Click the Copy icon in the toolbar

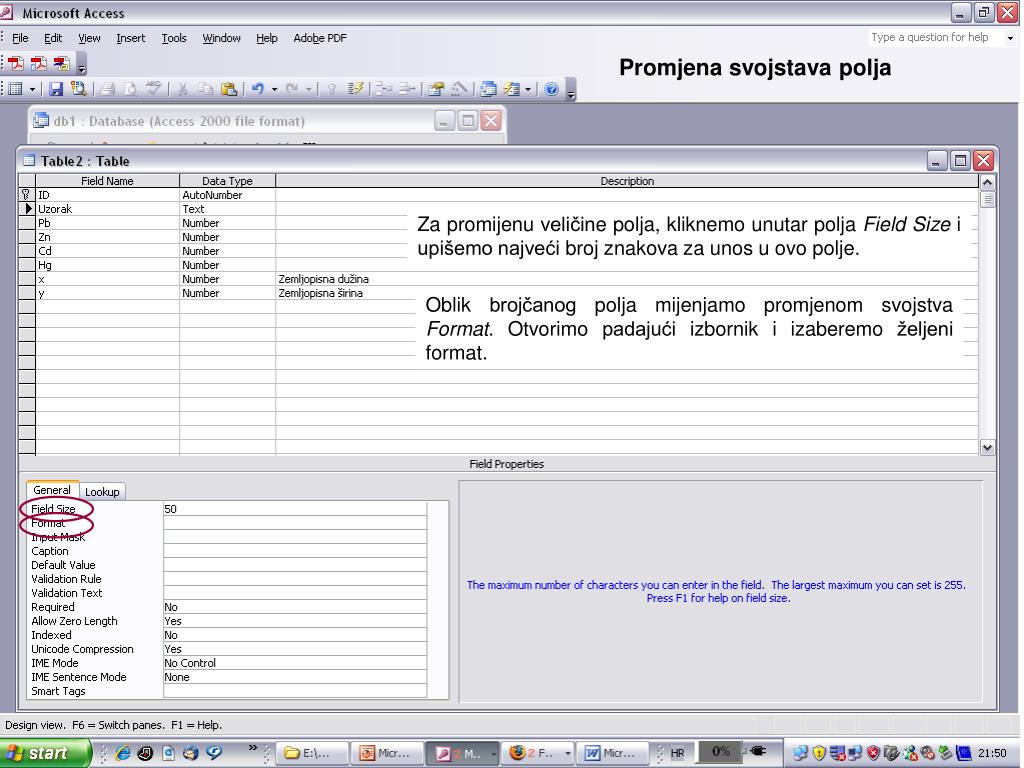pyautogui.click(x=206, y=89)
